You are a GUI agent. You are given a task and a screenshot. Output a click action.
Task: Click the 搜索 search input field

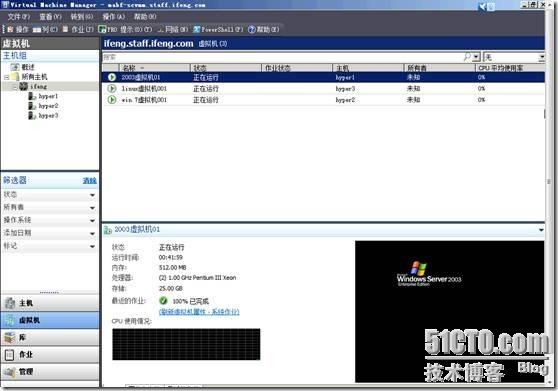[283, 57]
